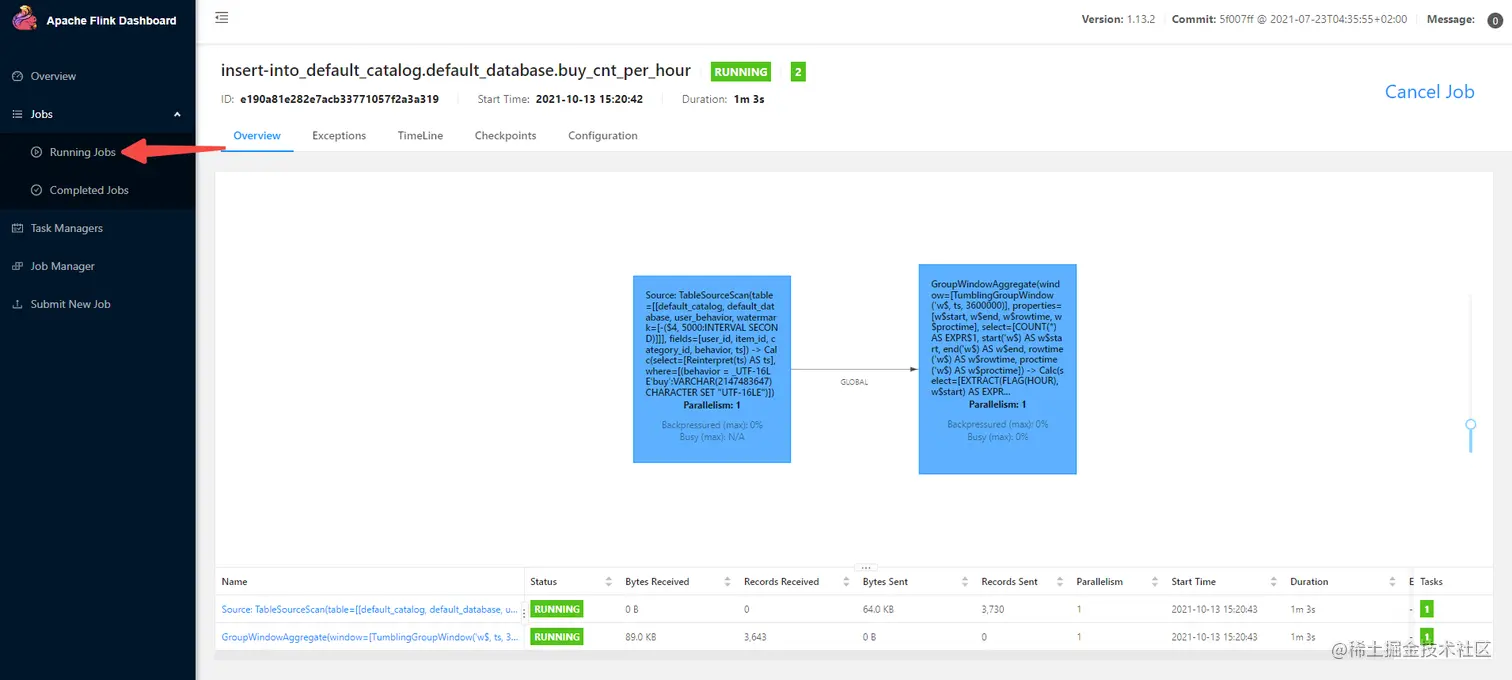Sort table by Parallelism column sorter
The height and width of the screenshot is (680, 1512).
1155,582
